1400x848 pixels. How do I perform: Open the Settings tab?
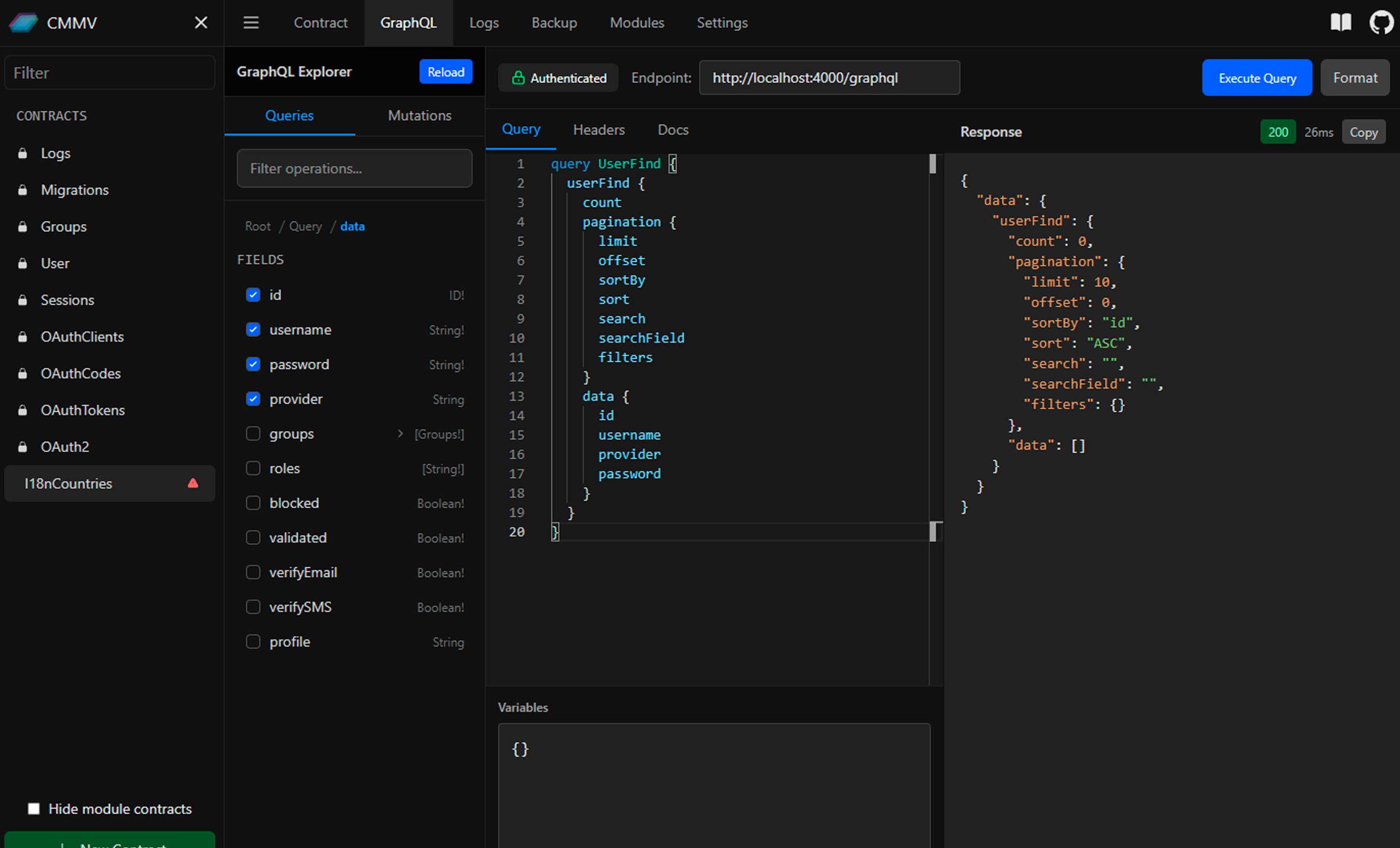click(722, 23)
